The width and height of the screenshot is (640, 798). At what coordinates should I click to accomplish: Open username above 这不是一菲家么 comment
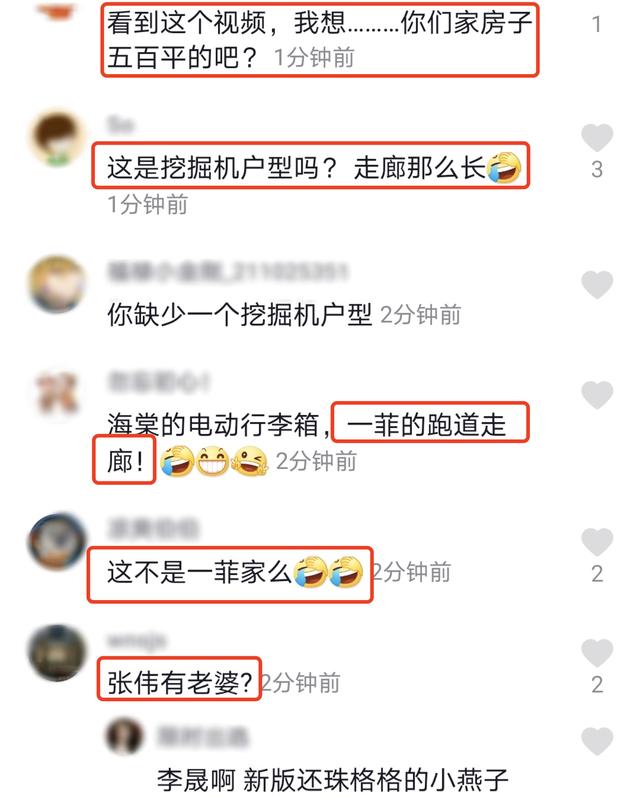[x=153, y=529]
